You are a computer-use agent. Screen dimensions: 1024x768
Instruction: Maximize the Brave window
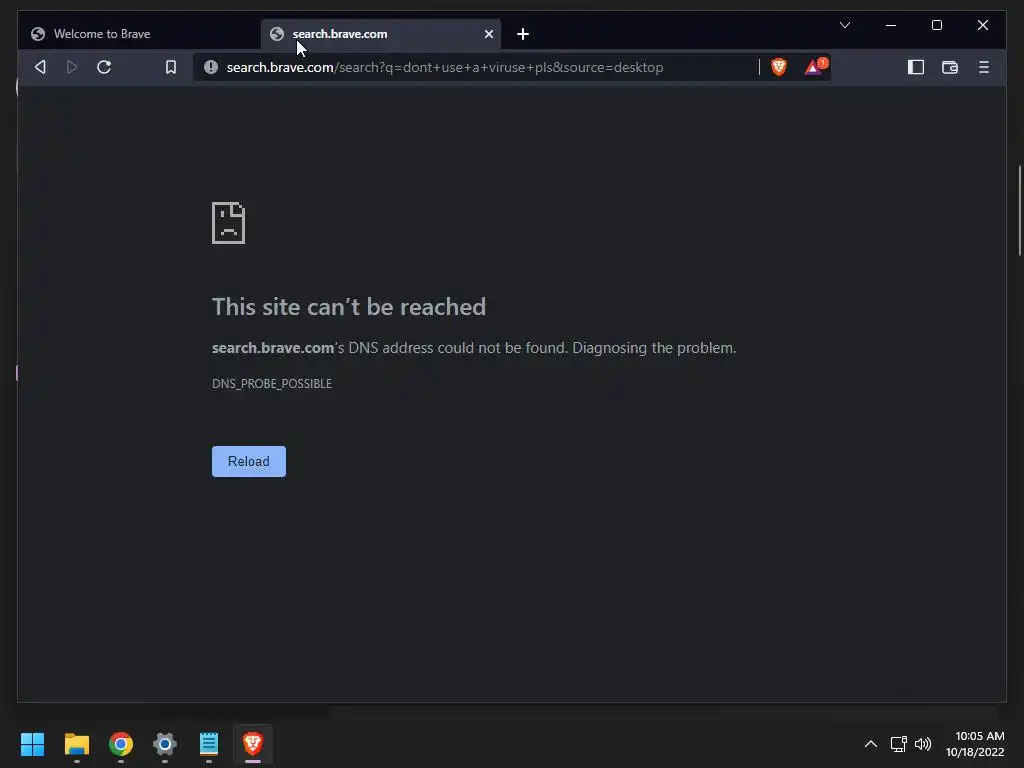coord(936,25)
